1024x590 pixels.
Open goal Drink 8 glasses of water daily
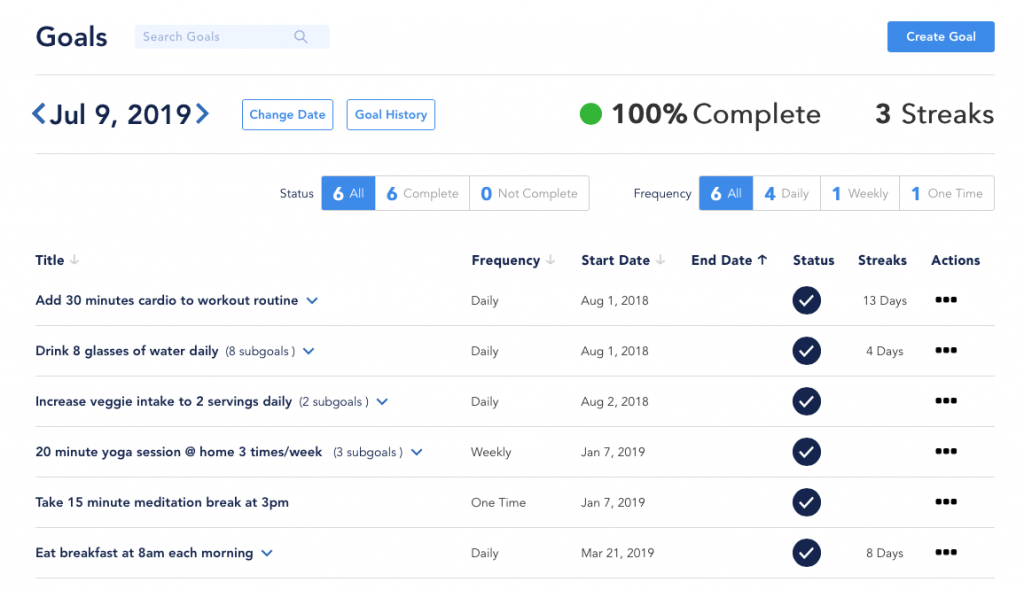point(127,351)
